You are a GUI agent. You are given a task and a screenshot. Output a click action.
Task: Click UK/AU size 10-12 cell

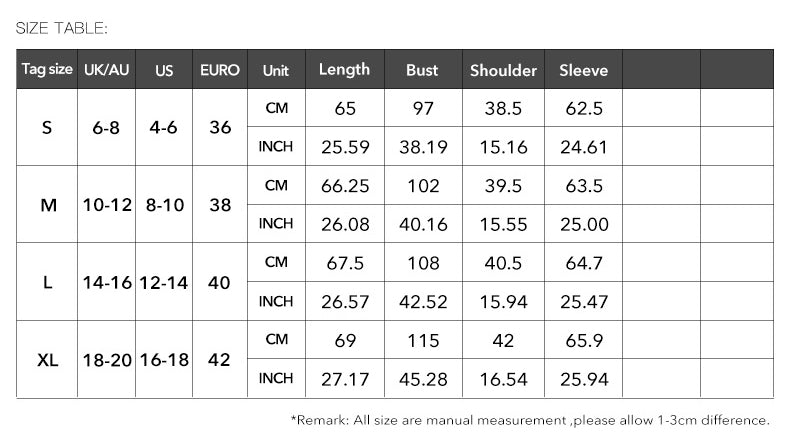107,205
